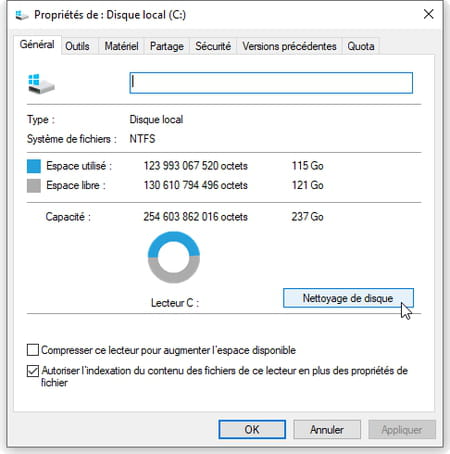Viewport: 450px width, 454px height.
Task: Focus the drive name text field
Action: point(271,83)
